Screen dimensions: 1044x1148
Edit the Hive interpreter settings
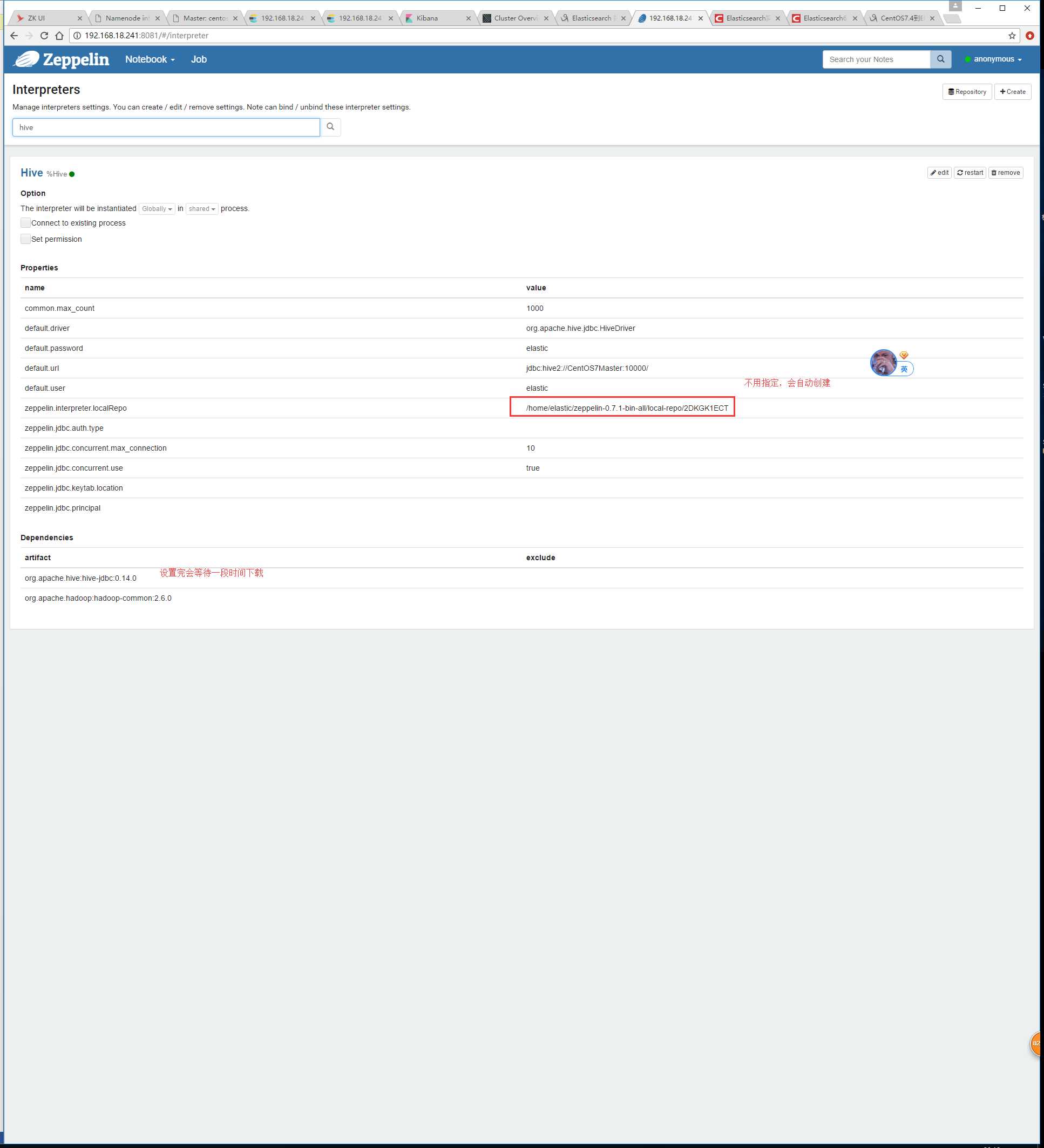[939, 173]
